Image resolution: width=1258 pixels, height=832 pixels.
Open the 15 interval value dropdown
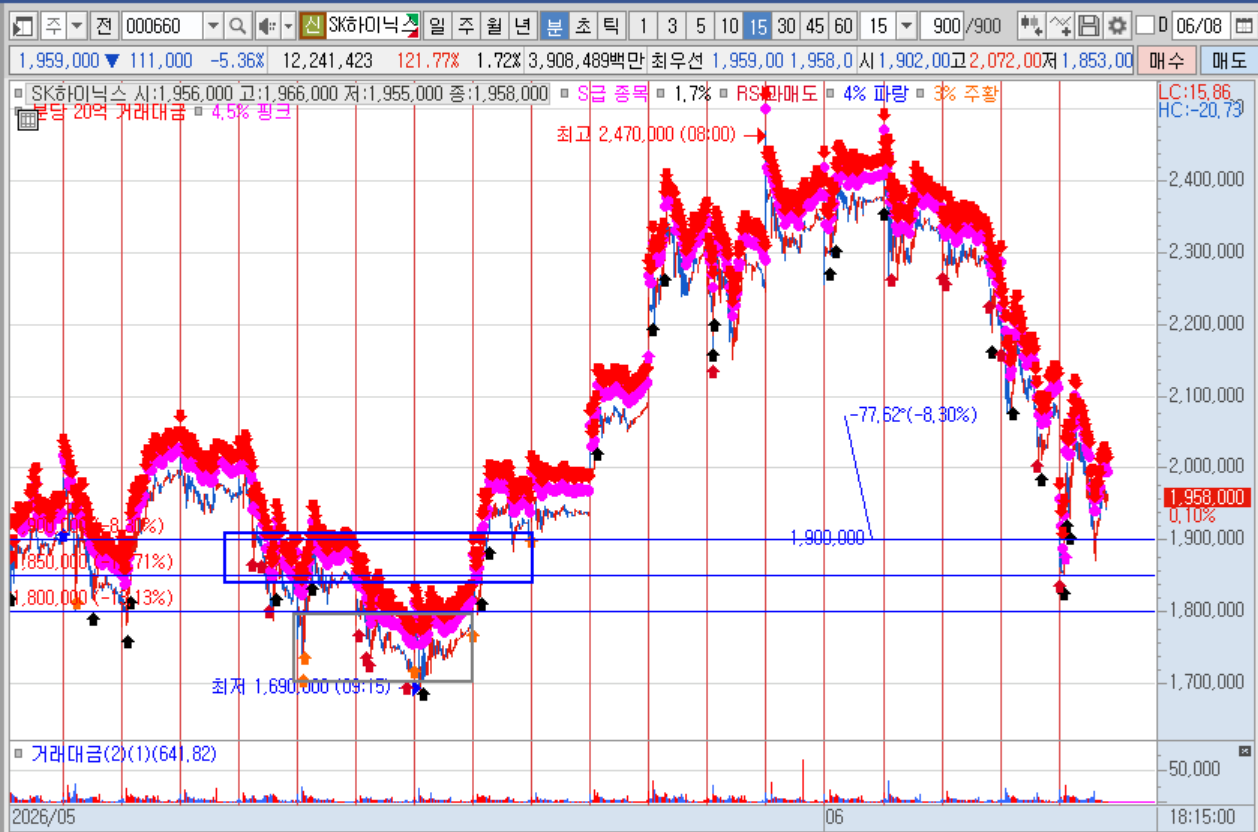click(x=906, y=25)
